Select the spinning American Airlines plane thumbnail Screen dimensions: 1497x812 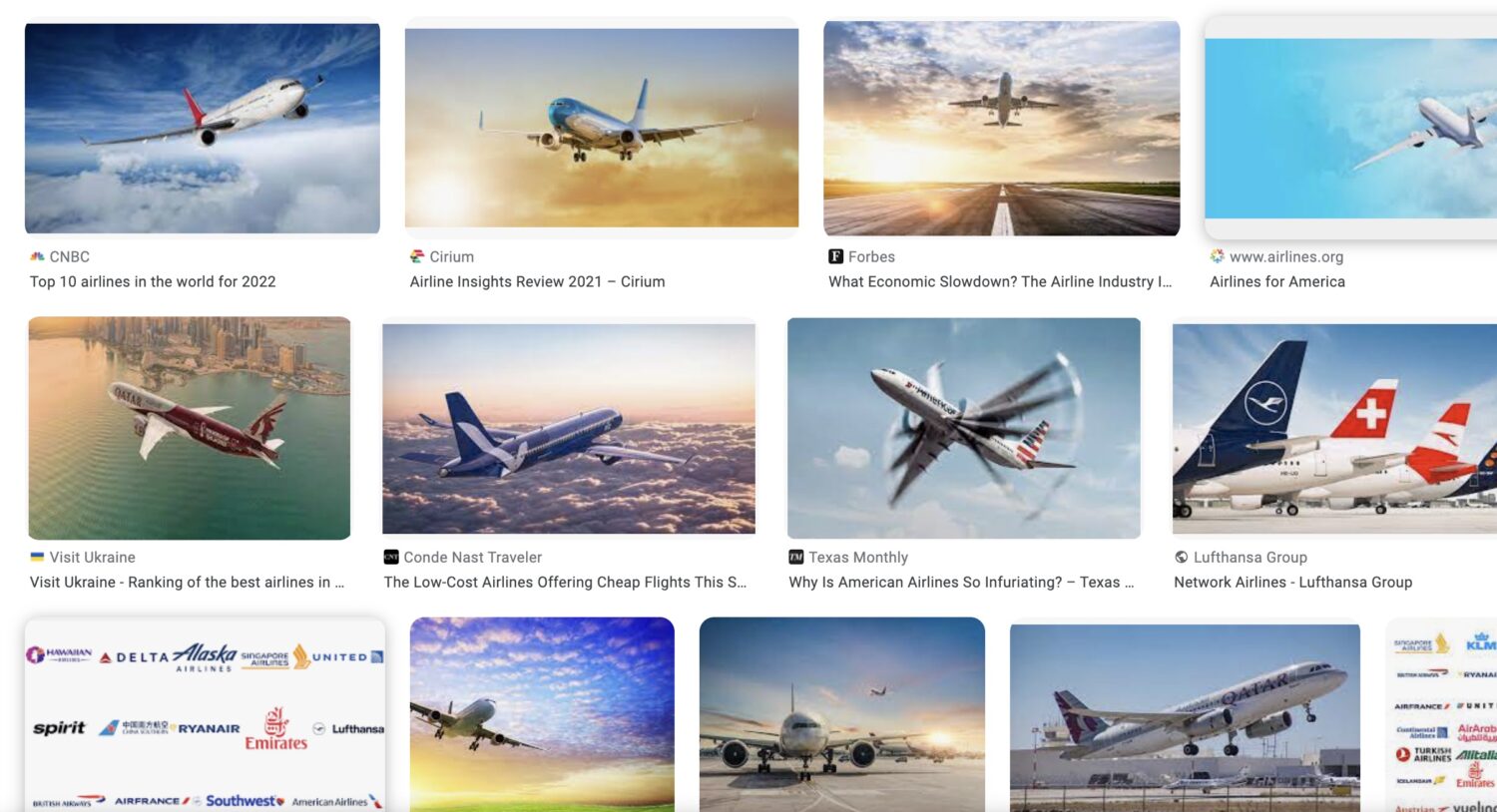(964, 428)
